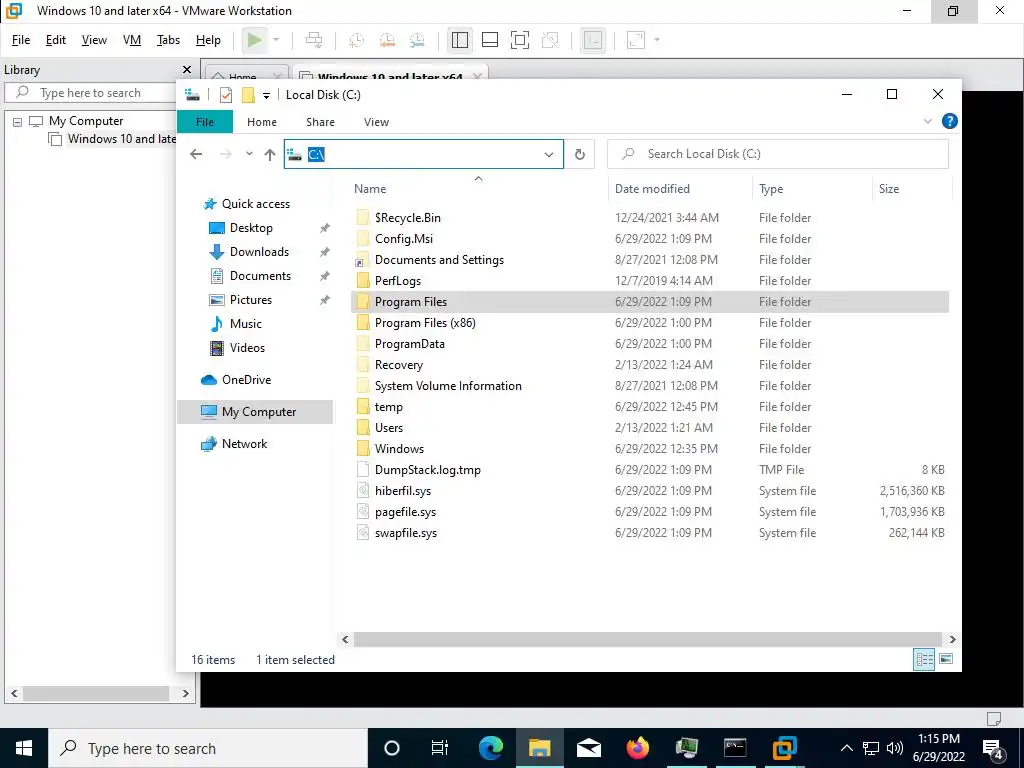The height and width of the screenshot is (768, 1024).
Task: Expand the address bar history dropdown
Action: (x=549, y=155)
